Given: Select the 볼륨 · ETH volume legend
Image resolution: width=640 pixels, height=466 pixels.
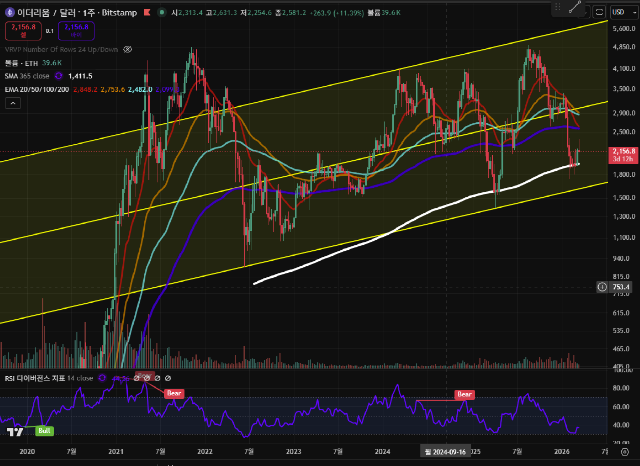Looking at the screenshot, I should tap(21, 63).
